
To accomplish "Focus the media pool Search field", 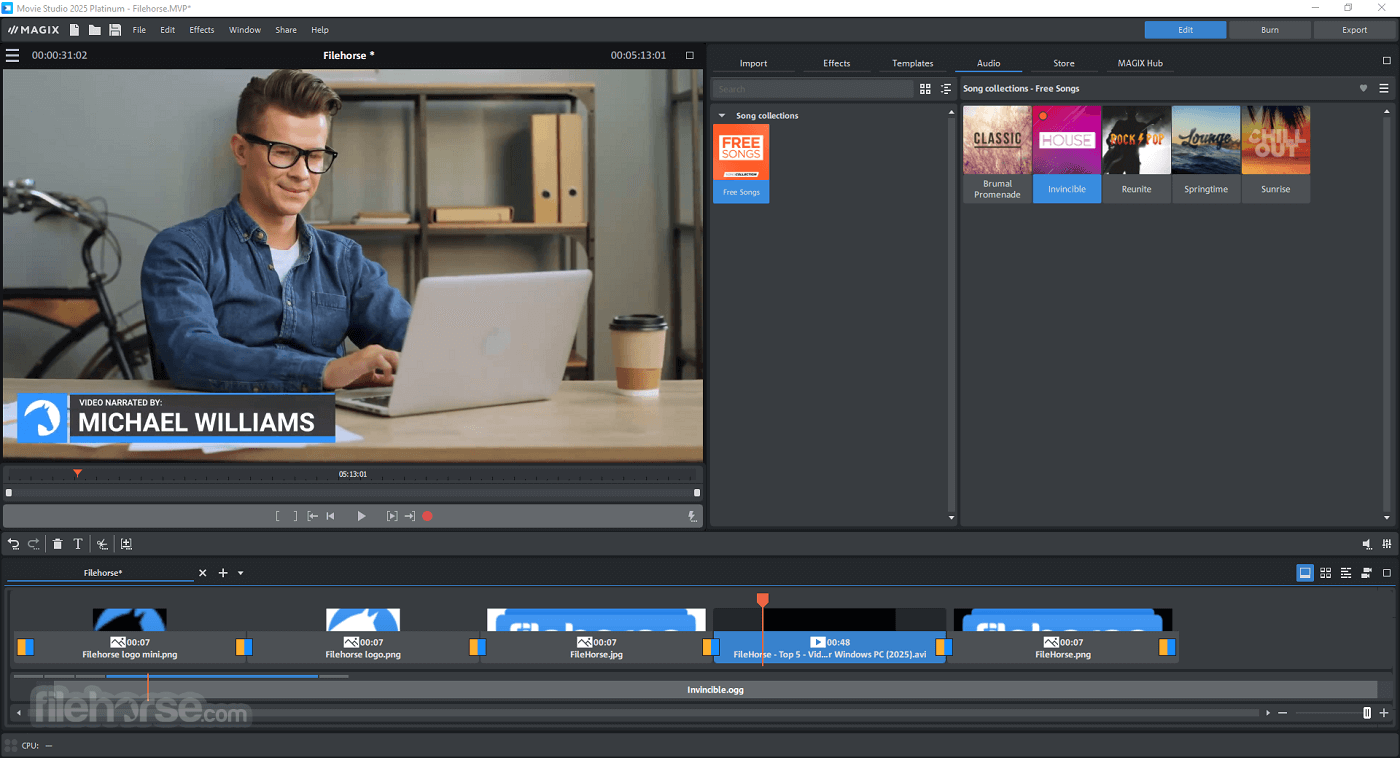I will point(814,89).
